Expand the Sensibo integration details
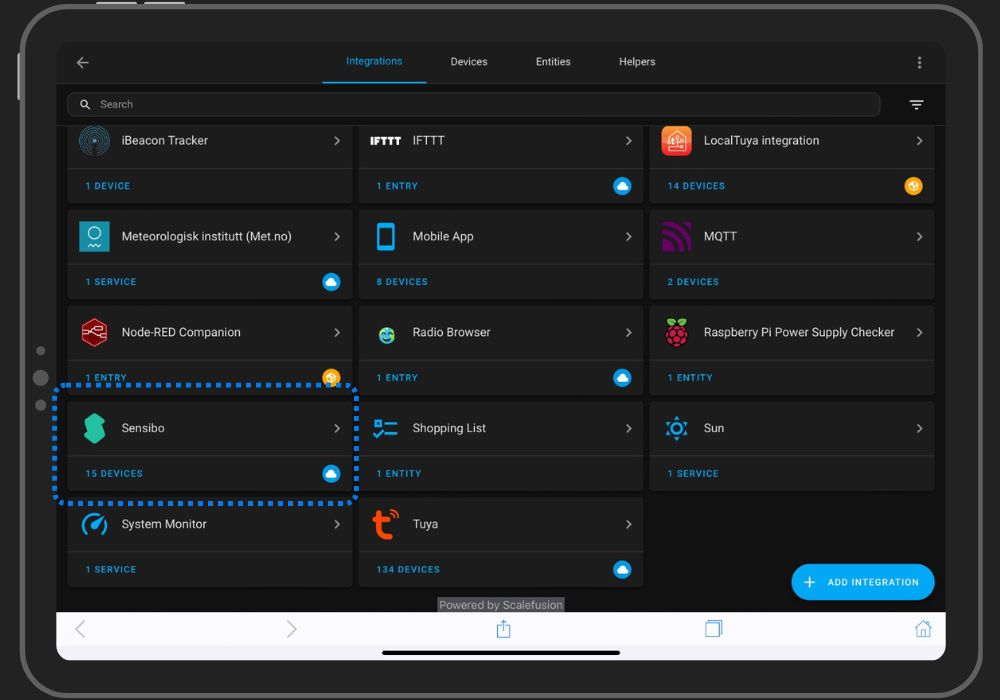 [x=338, y=428]
